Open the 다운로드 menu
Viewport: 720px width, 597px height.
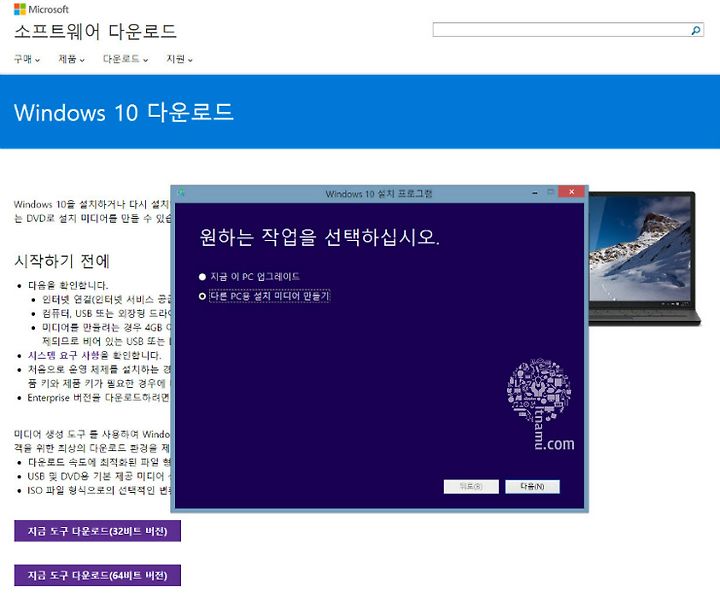(x=125, y=59)
